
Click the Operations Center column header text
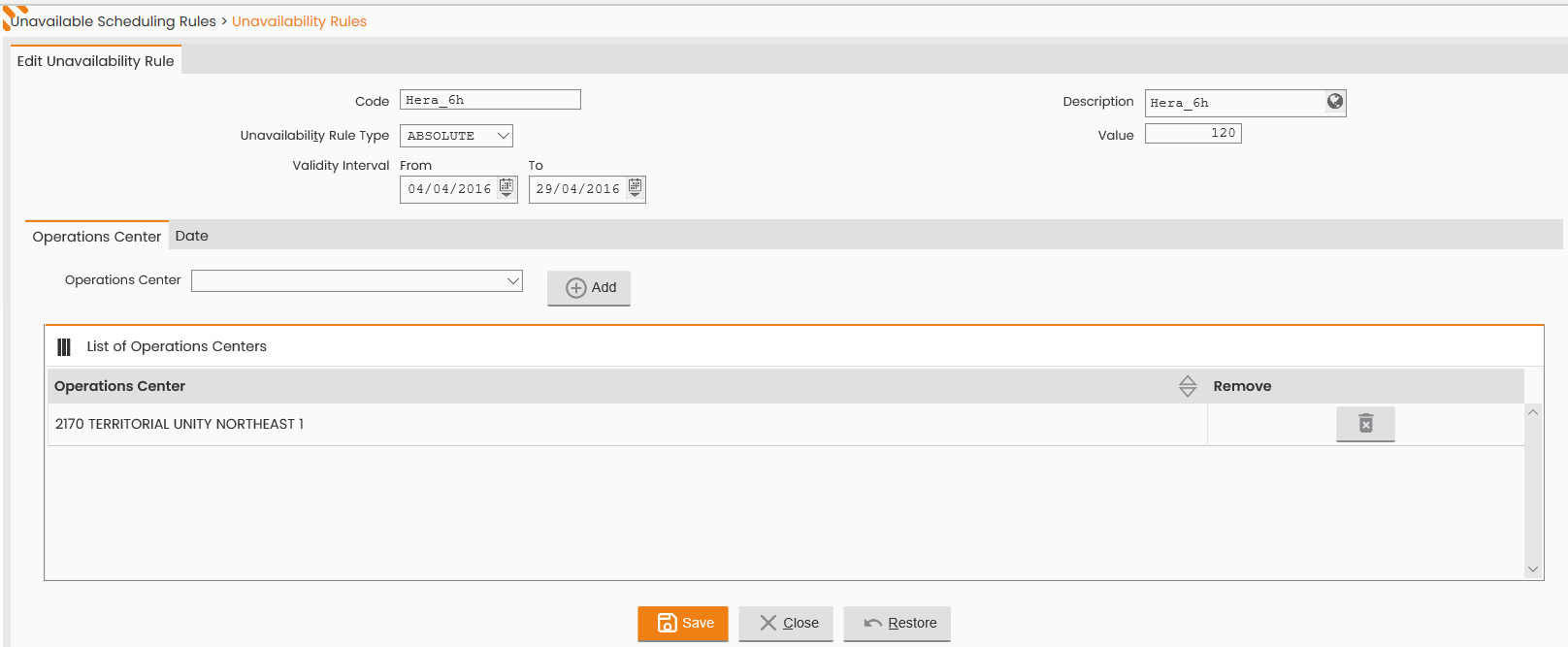click(119, 386)
